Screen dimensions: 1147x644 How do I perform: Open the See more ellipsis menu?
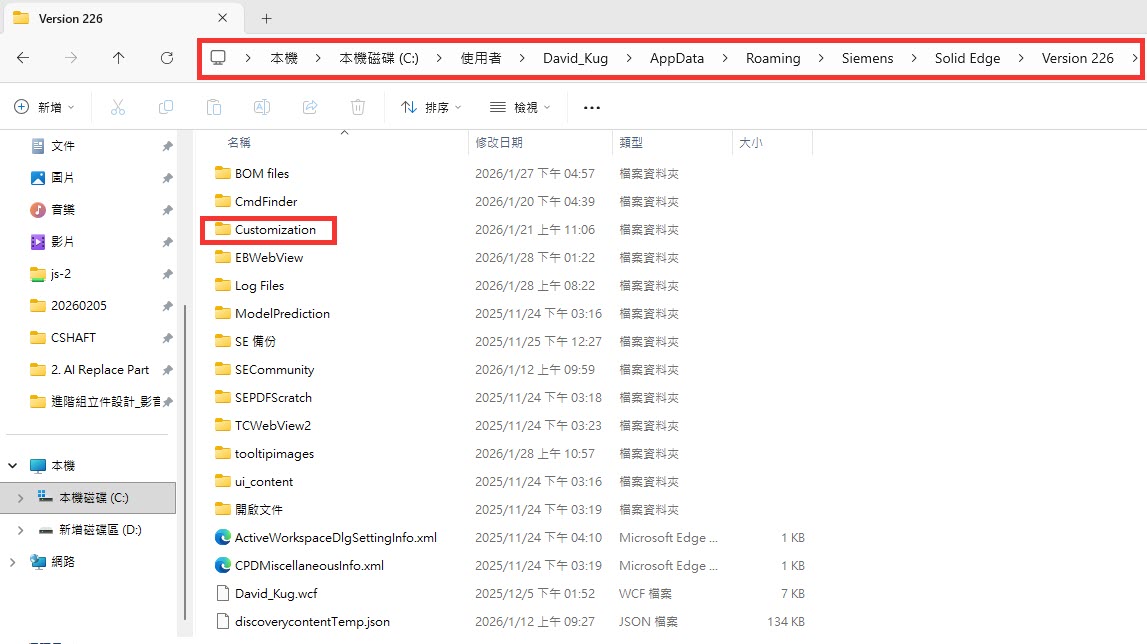pyautogui.click(x=592, y=107)
